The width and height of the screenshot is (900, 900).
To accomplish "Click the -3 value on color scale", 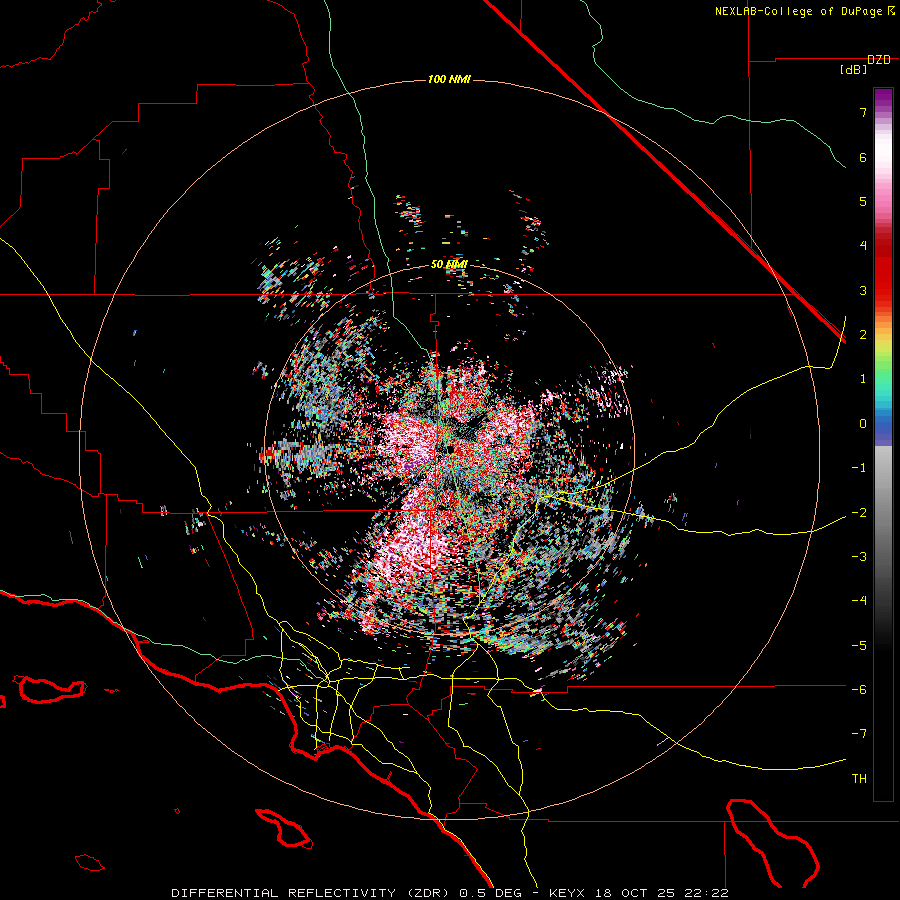I will click(x=859, y=557).
